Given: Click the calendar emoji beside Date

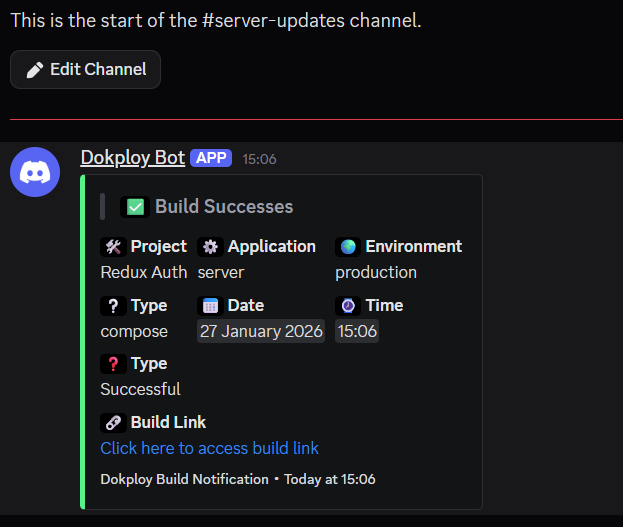Looking at the screenshot, I should (x=210, y=306).
